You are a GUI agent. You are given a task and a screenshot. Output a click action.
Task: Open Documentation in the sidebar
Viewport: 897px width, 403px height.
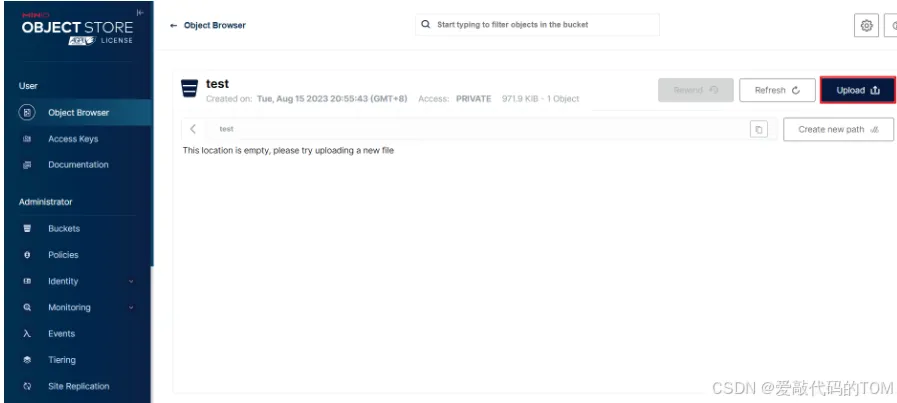(x=78, y=165)
